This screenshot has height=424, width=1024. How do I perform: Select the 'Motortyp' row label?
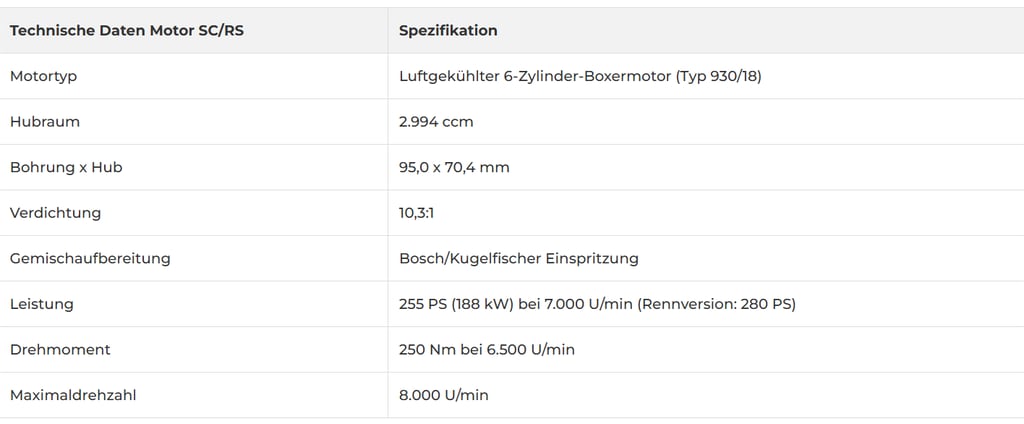pos(43,76)
